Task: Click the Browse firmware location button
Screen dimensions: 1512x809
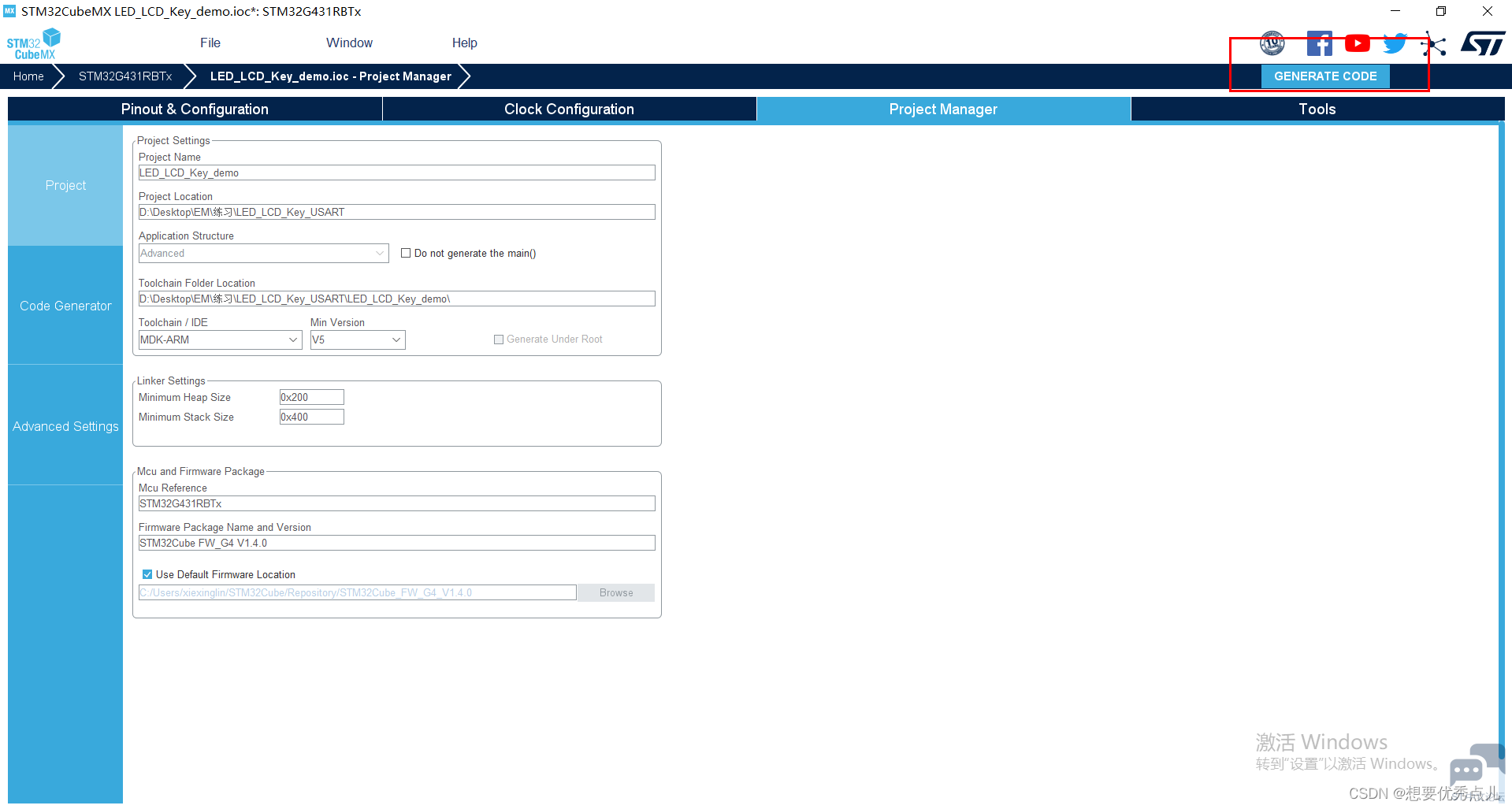Action: pyautogui.click(x=616, y=592)
